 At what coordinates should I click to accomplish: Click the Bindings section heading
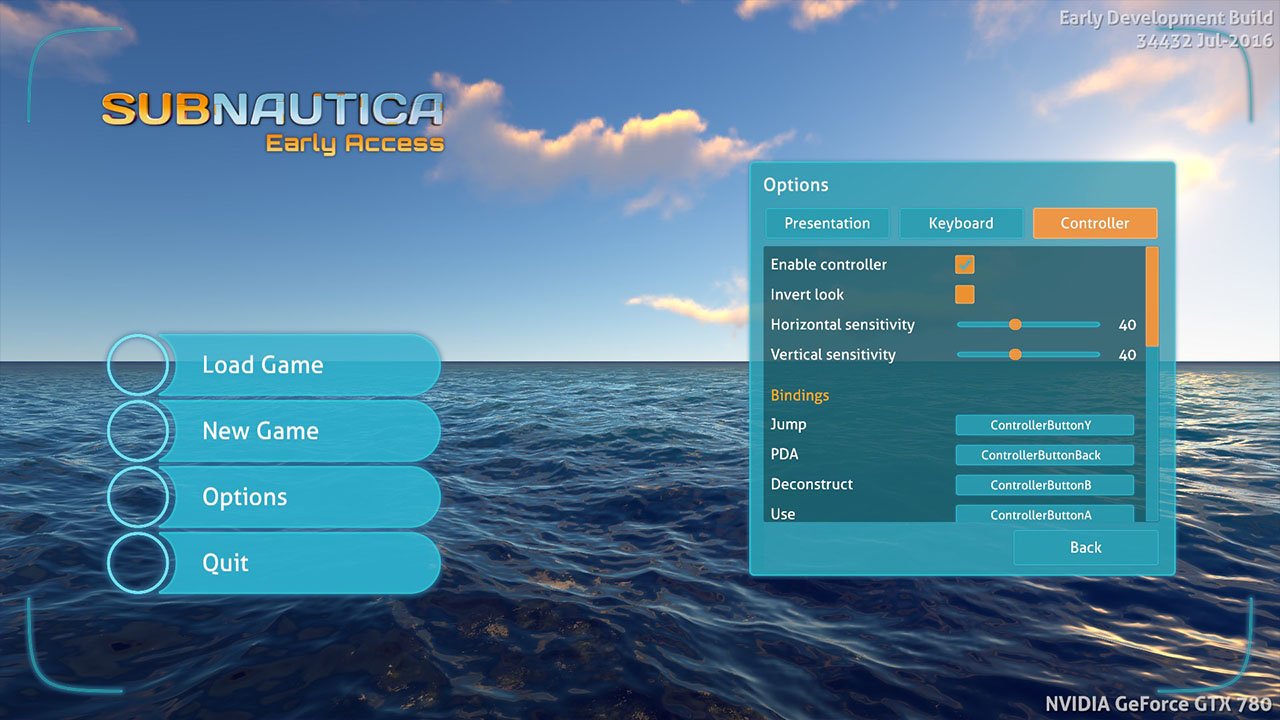click(799, 395)
